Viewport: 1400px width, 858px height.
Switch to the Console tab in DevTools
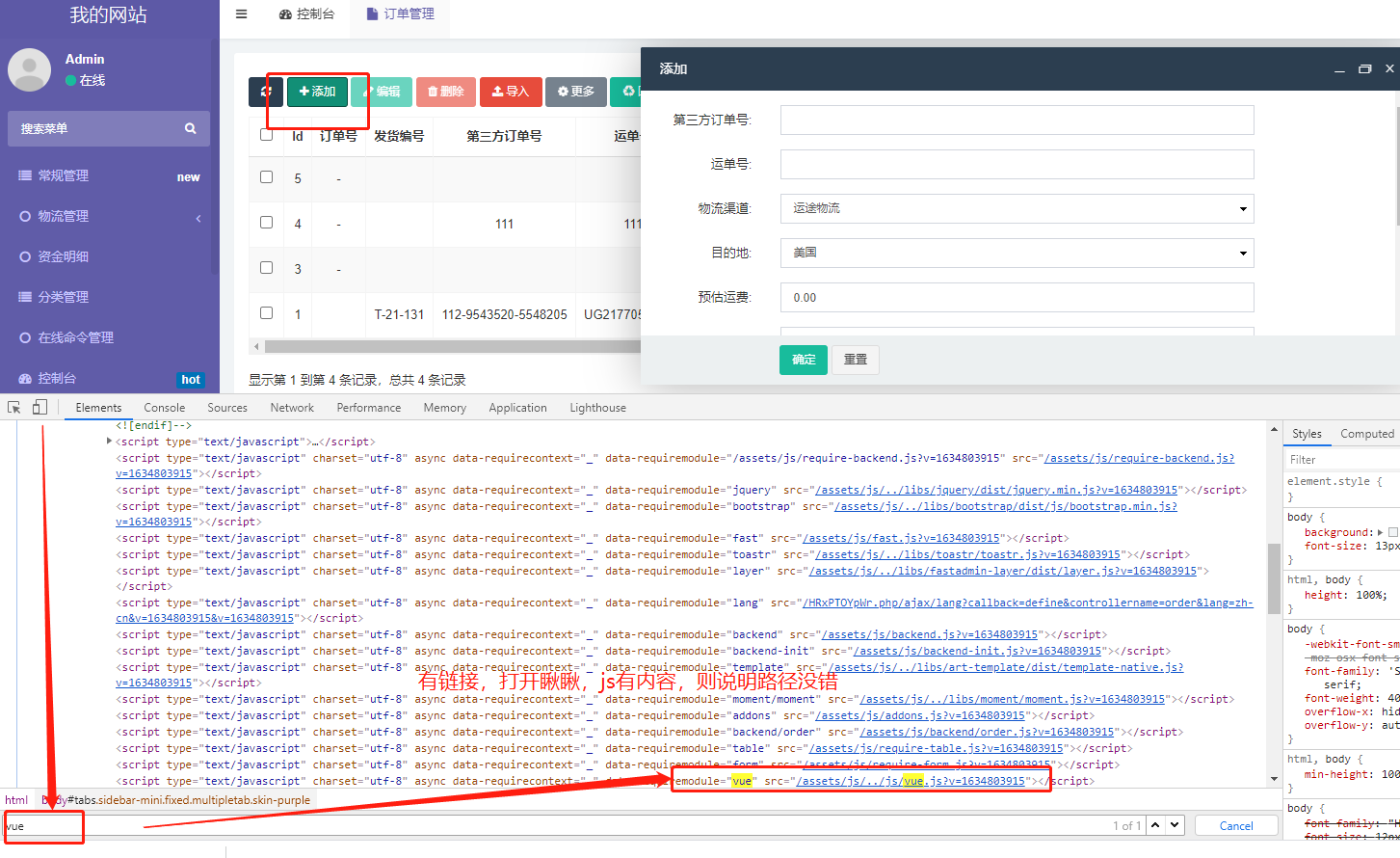164,407
